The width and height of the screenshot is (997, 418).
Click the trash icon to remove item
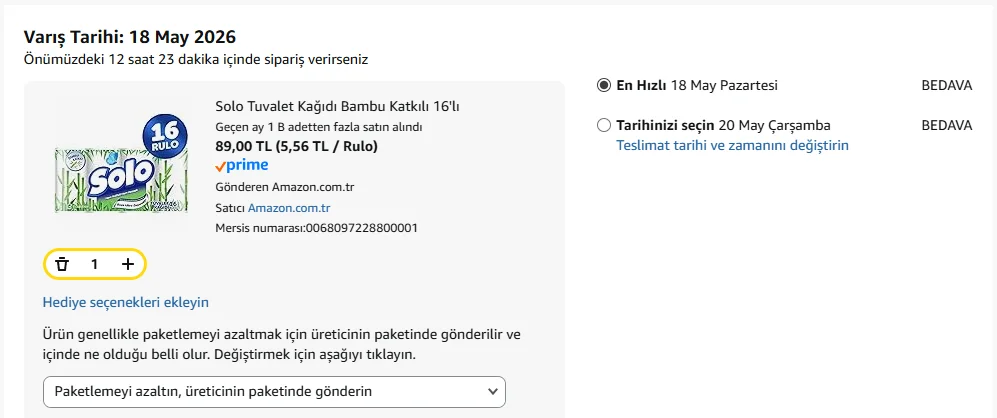62,264
